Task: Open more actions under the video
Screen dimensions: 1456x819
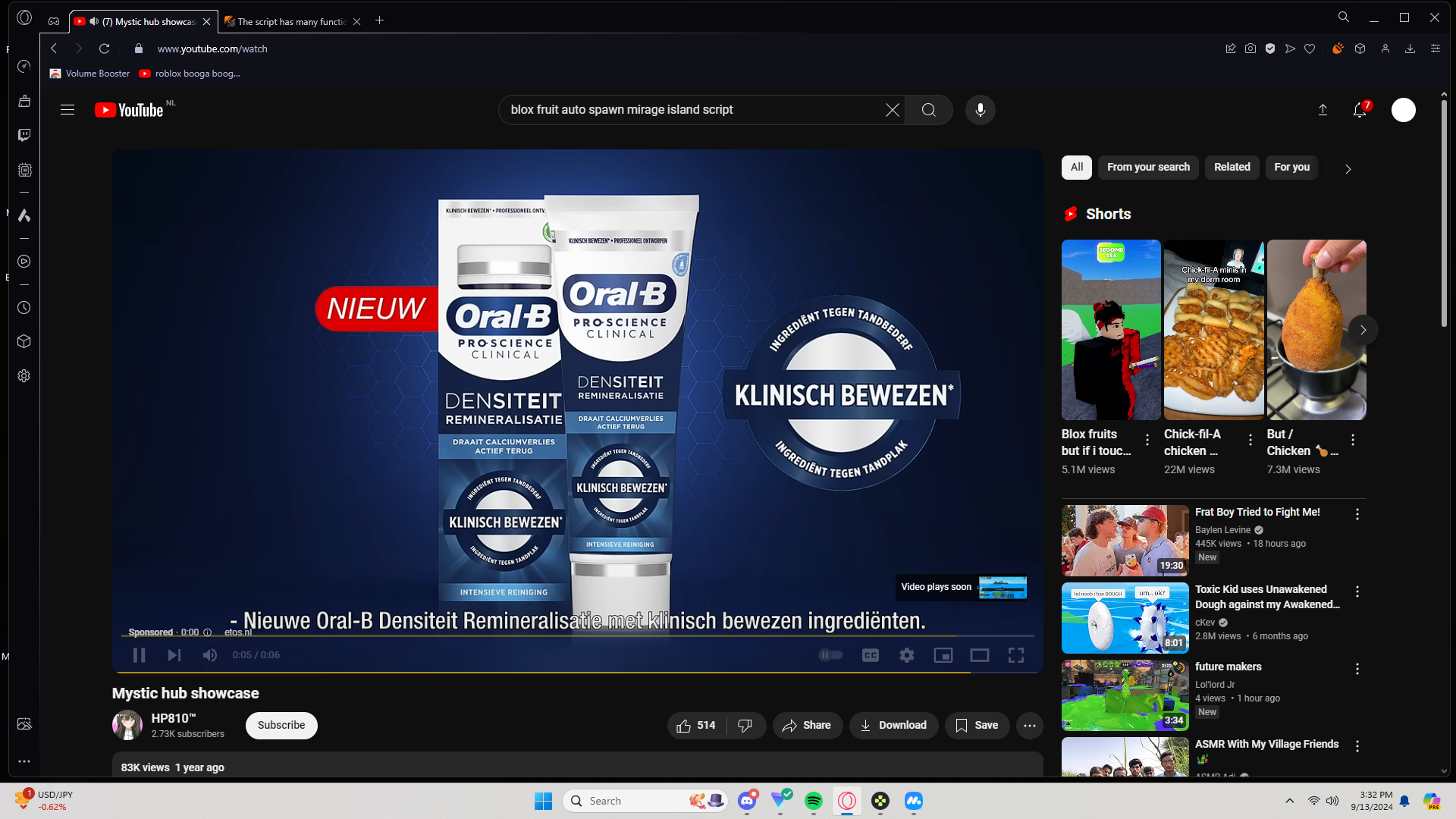Action: (x=1030, y=726)
